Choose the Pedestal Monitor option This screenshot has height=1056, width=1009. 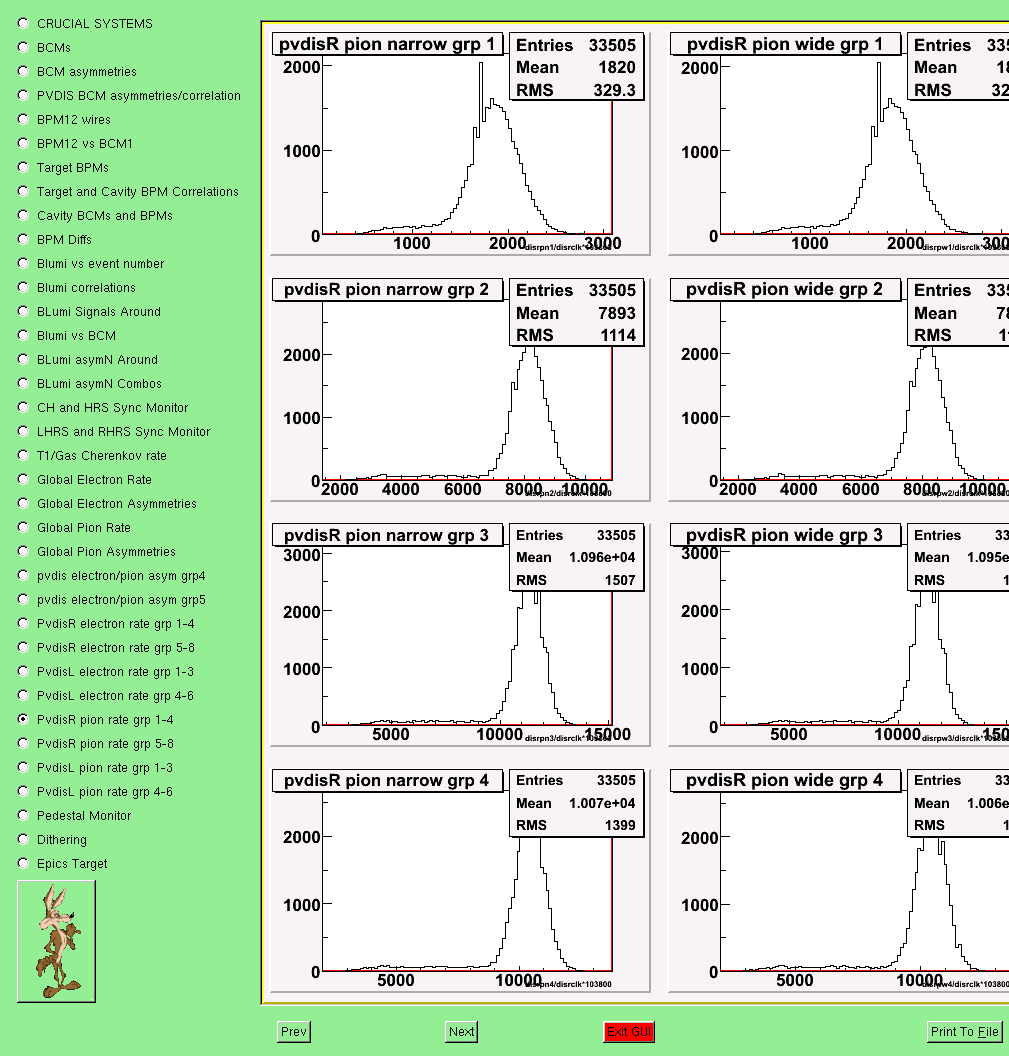tap(24, 816)
